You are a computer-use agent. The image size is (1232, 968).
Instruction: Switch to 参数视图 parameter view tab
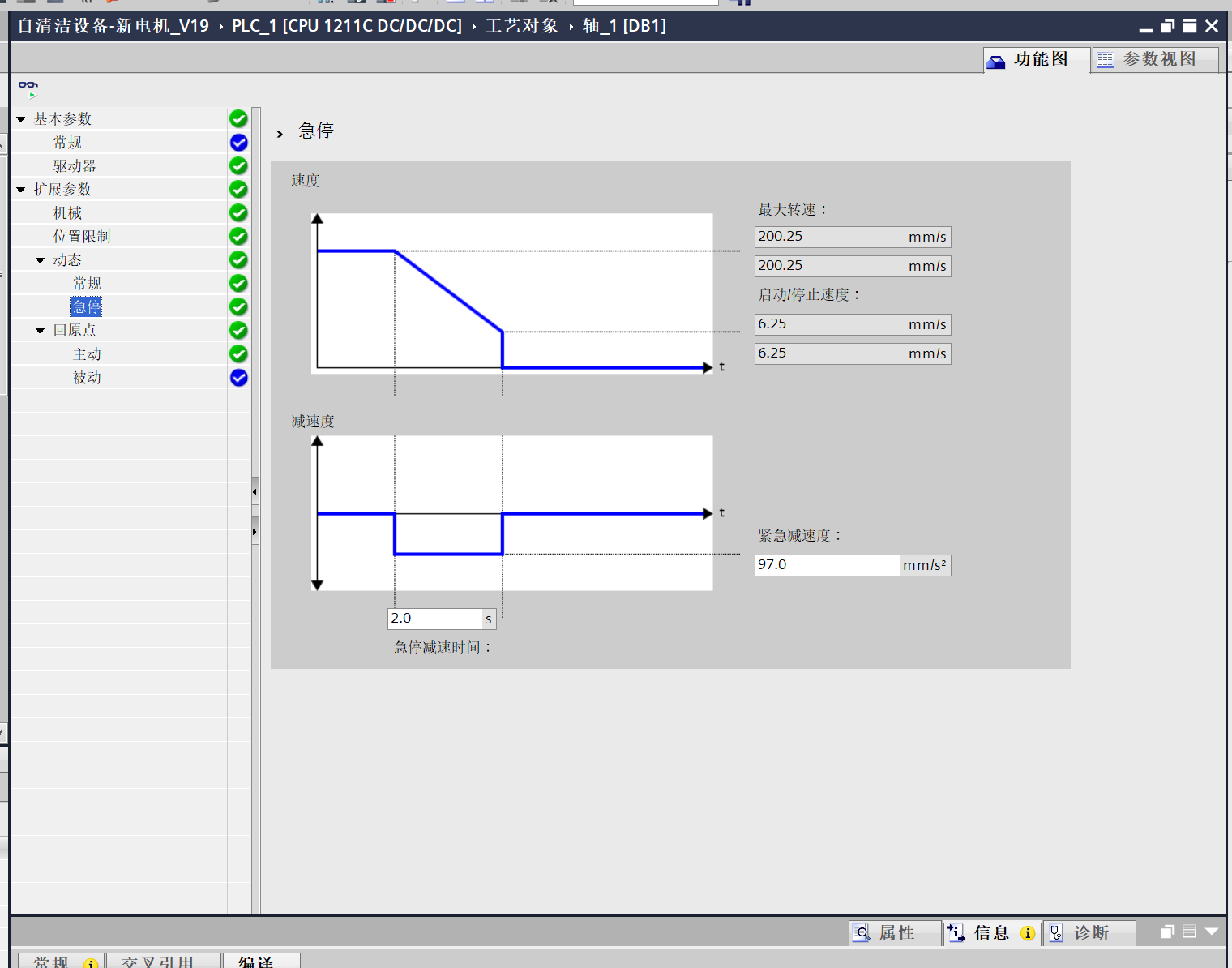coord(1157,60)
